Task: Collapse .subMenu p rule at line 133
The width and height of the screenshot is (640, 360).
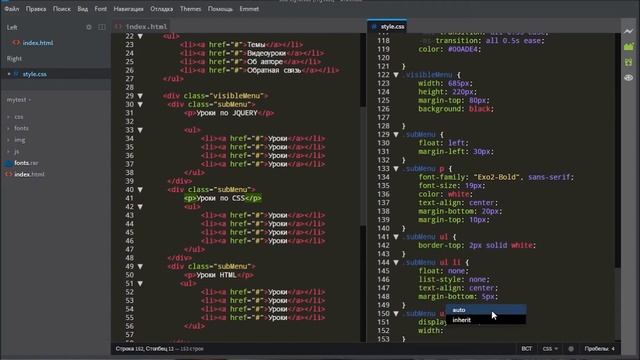Action: click(x=396, y=169)
